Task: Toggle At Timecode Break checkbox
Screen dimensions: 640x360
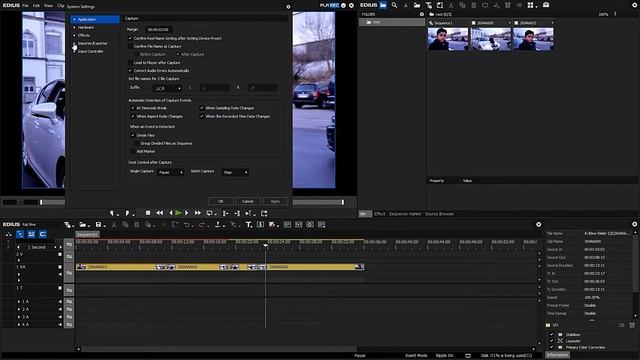Action: coord(133,108)
